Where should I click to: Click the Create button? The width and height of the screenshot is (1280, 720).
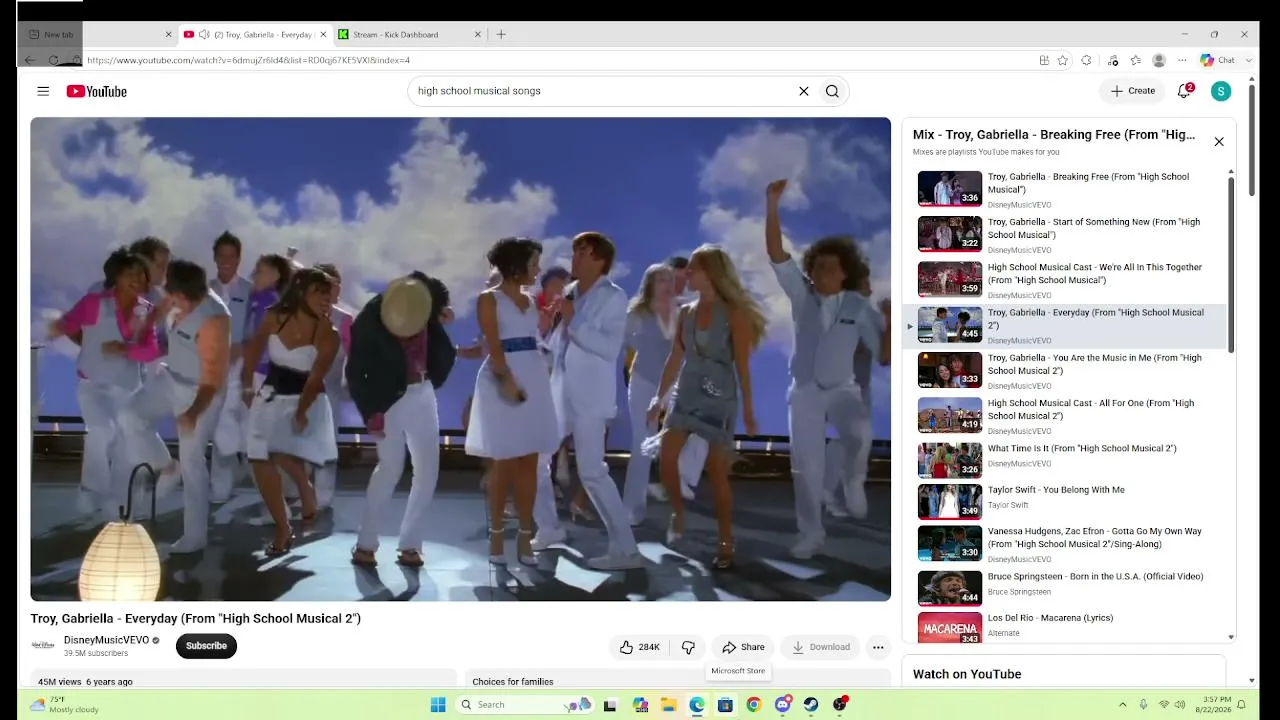(1132, 91)
